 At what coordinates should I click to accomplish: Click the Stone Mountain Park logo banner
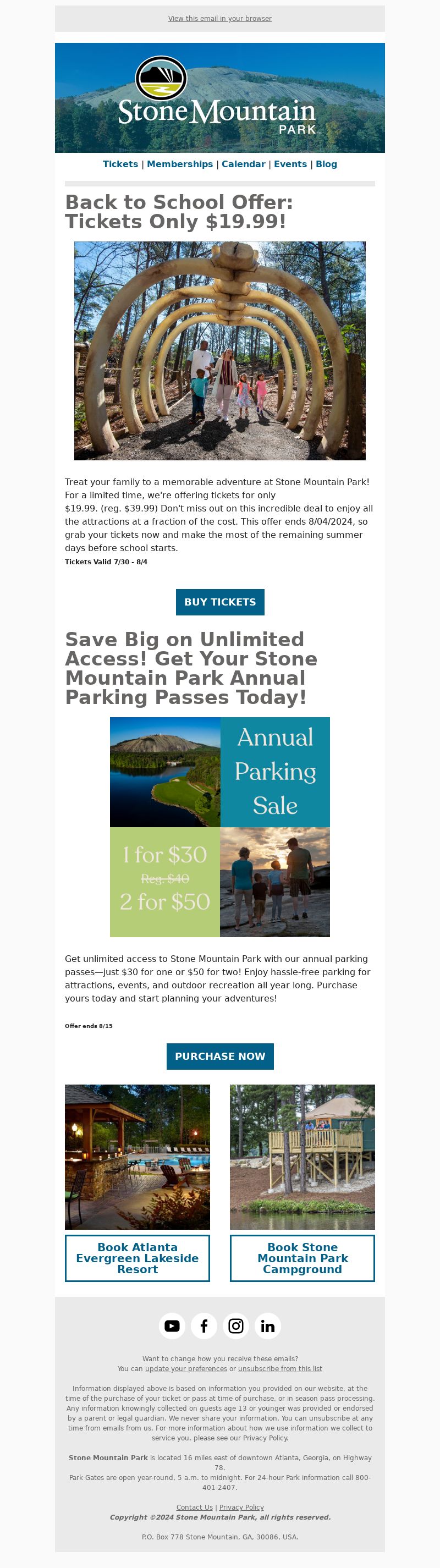click(219, 97)
